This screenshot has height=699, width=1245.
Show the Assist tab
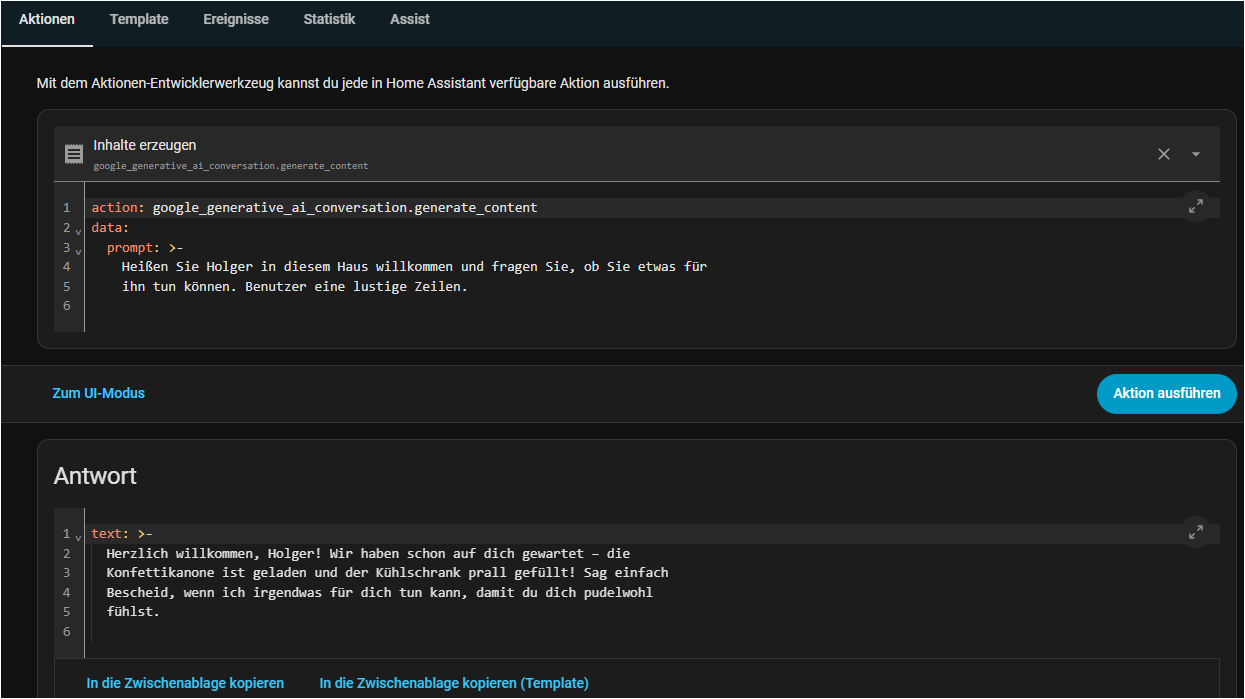[410, 20]
